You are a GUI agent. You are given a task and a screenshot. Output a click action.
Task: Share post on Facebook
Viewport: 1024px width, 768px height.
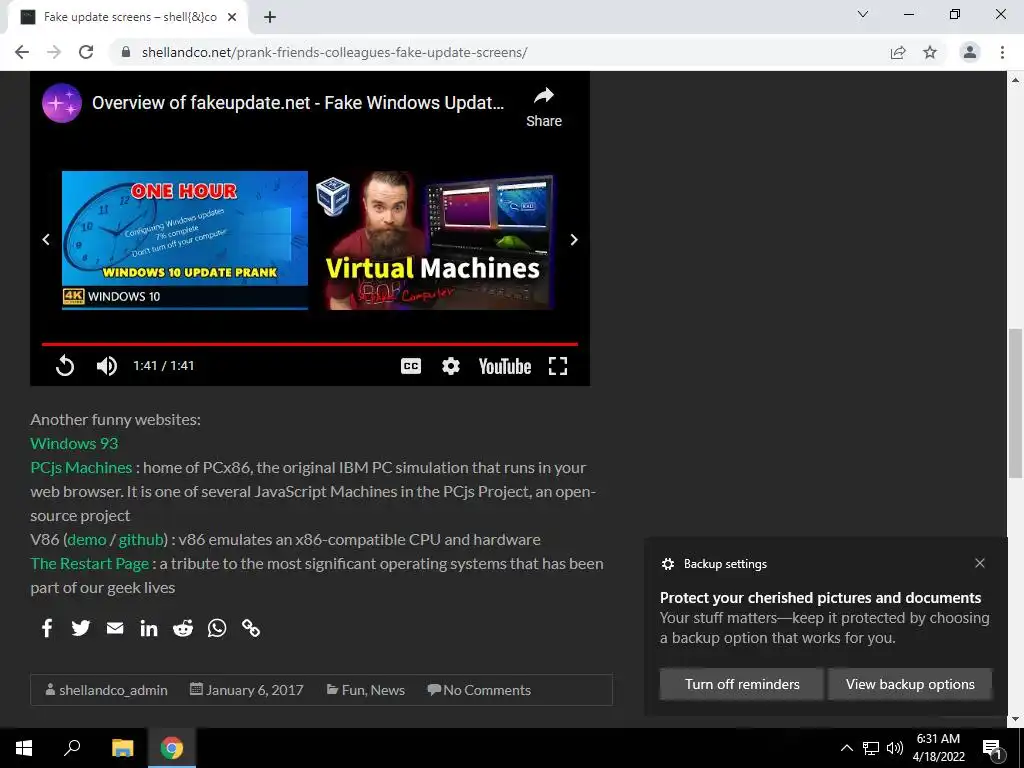(47, 628)
